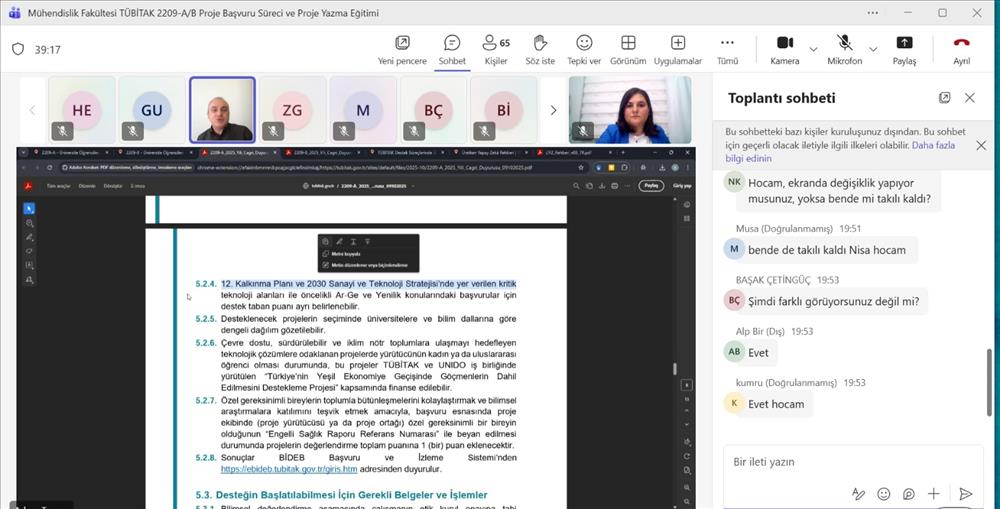Open the Kişiler participants panel
The height and width of the screenshot is (509, 1000).
(x=495, y=49)
